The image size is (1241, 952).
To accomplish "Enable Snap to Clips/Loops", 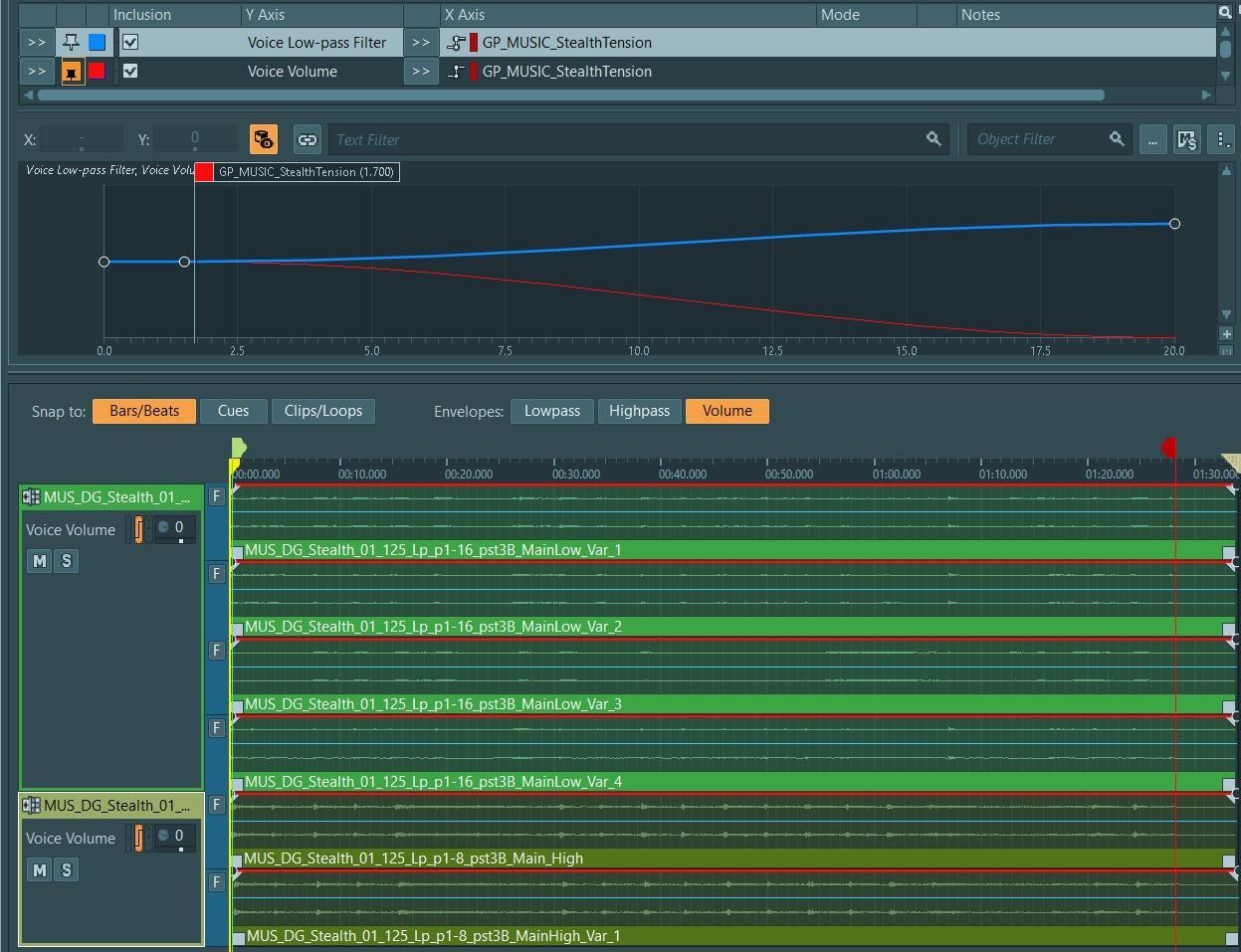I will coord(323,411).
